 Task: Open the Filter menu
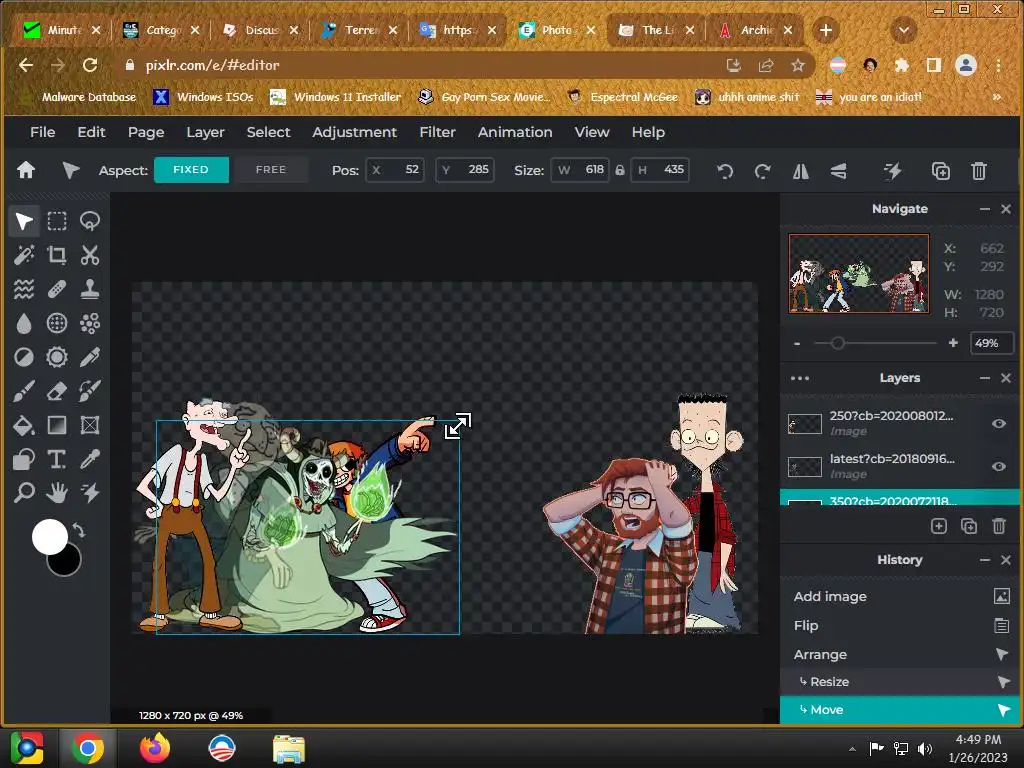437,132
